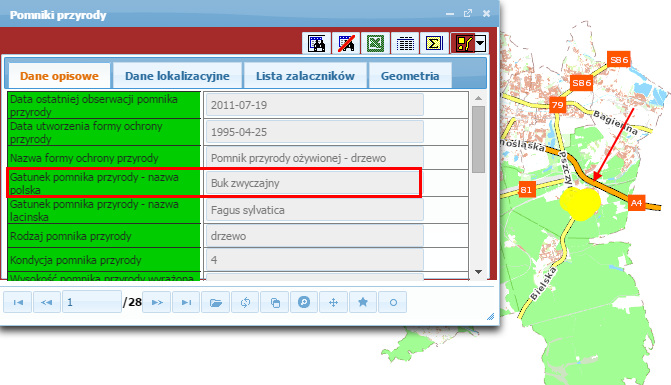This screenshot has height=385, width=671.
Task: Click the date field 2011-07-19
Action: point(315,105)
